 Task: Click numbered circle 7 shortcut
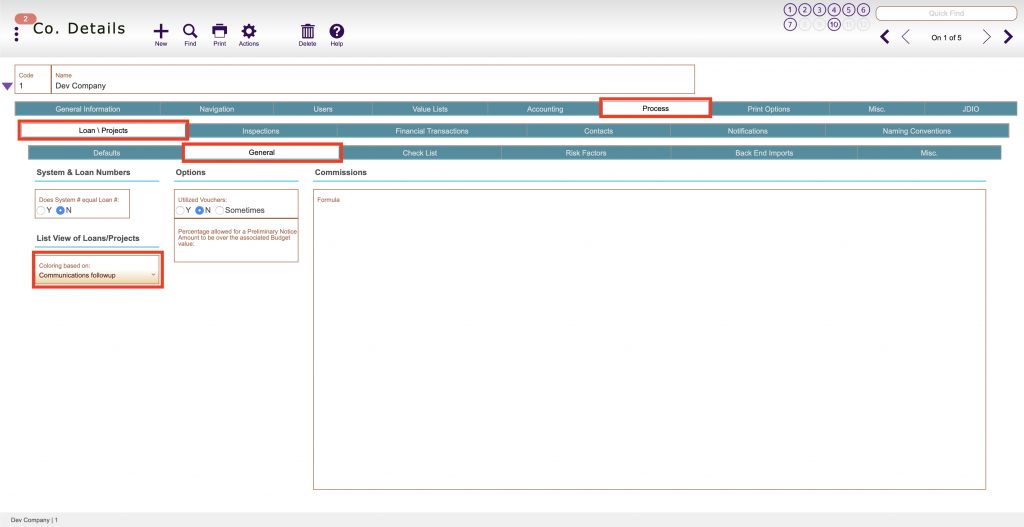click(790, 25)
